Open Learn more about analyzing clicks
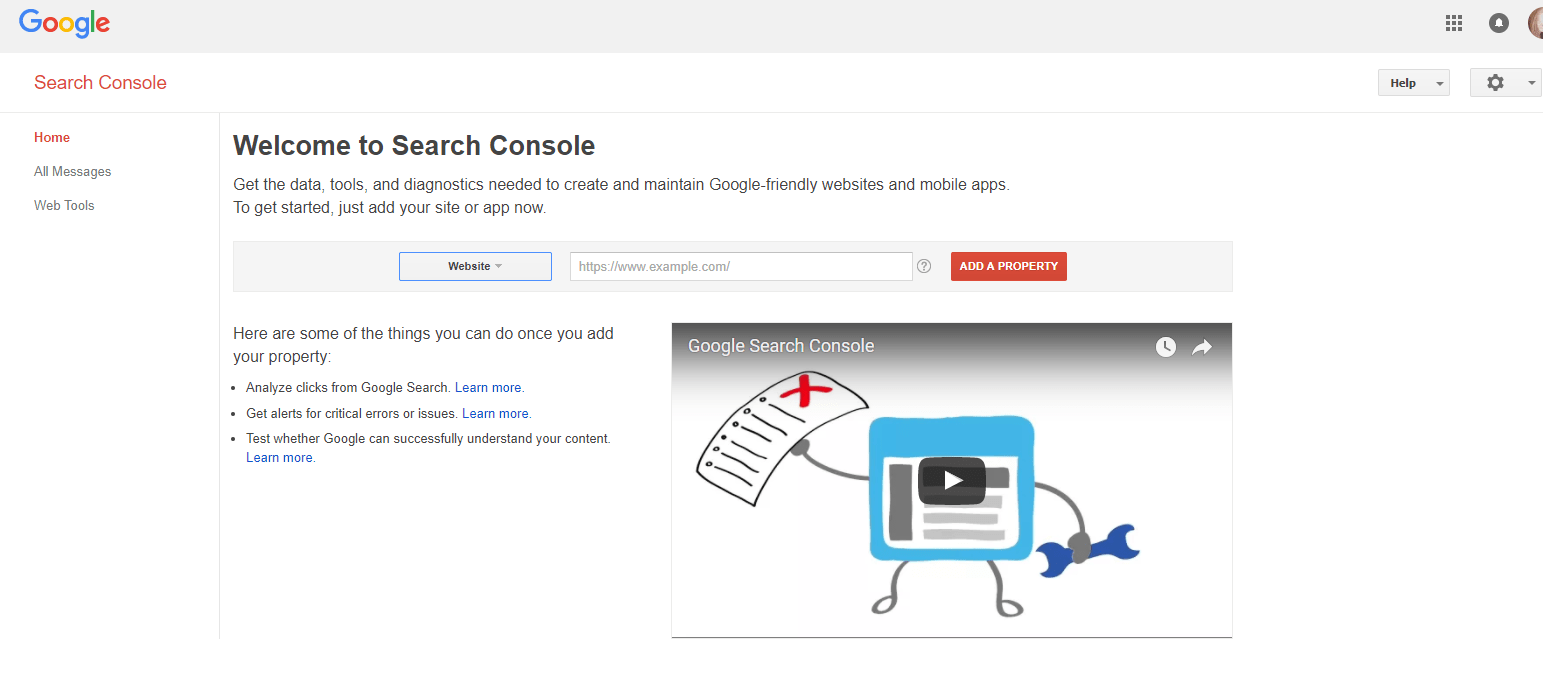The width and height of the screenshot is (1543, 691). coord(488,388)
